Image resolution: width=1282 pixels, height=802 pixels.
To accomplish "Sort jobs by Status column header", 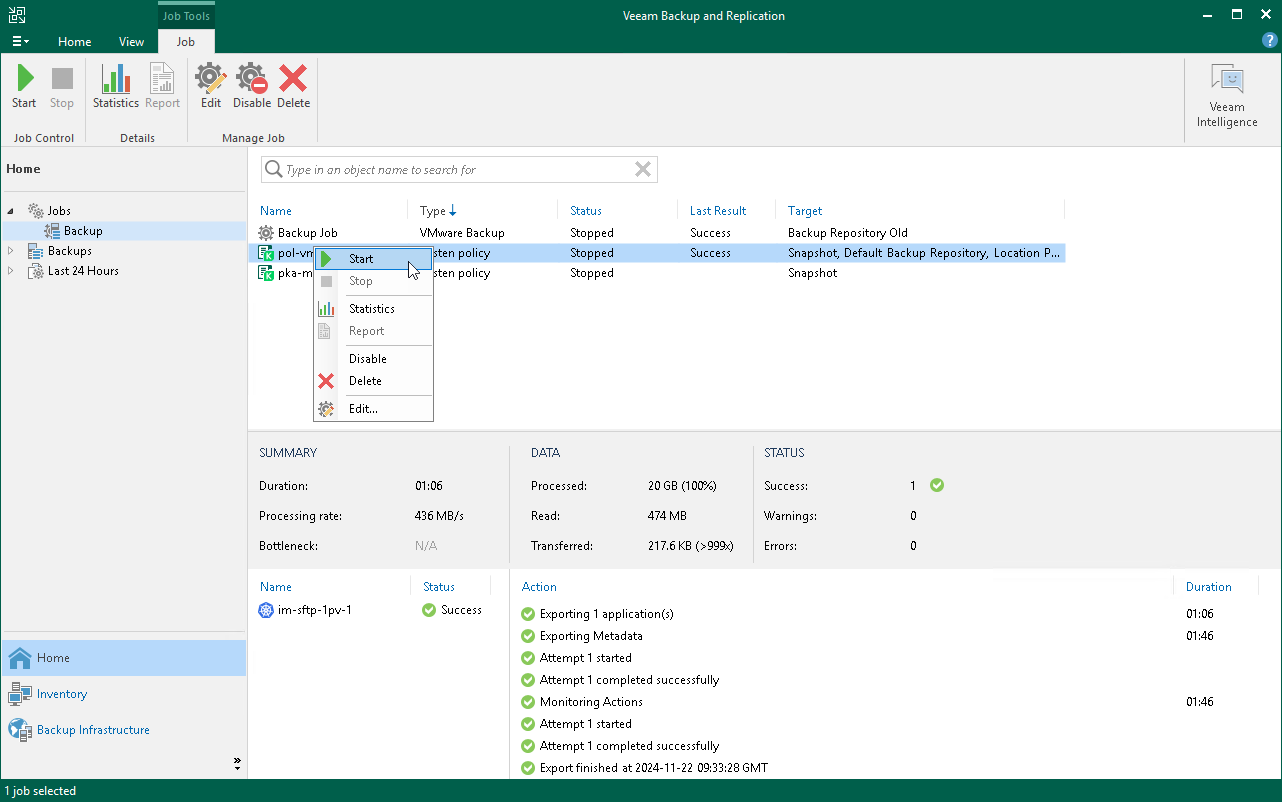I will (x=586, y=211).
